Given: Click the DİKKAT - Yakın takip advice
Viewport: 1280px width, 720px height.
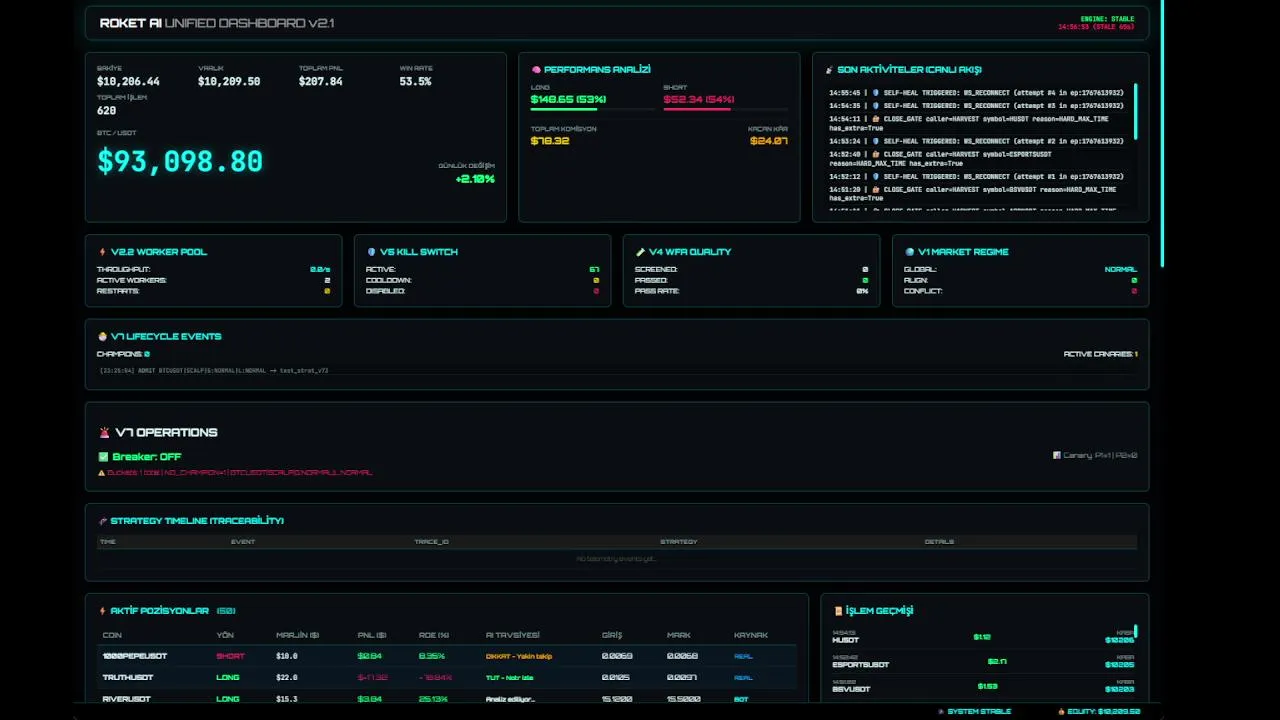Looking at the screenshot, I should [x=519, y=656].
